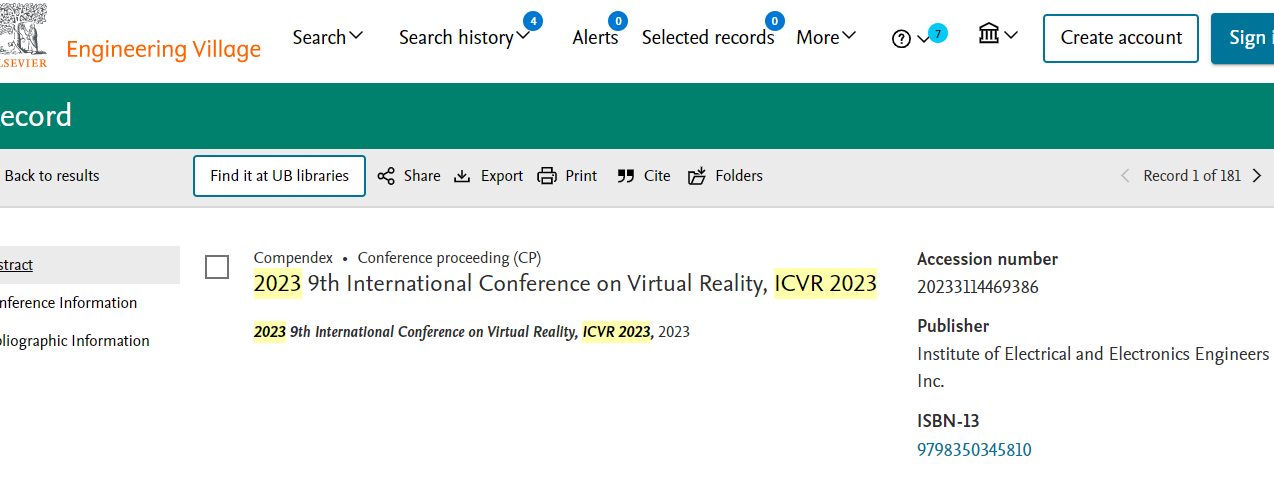The height and width of the screenshot is (492, 1274).
Task: View Selected records
Action: coord(708,37)
